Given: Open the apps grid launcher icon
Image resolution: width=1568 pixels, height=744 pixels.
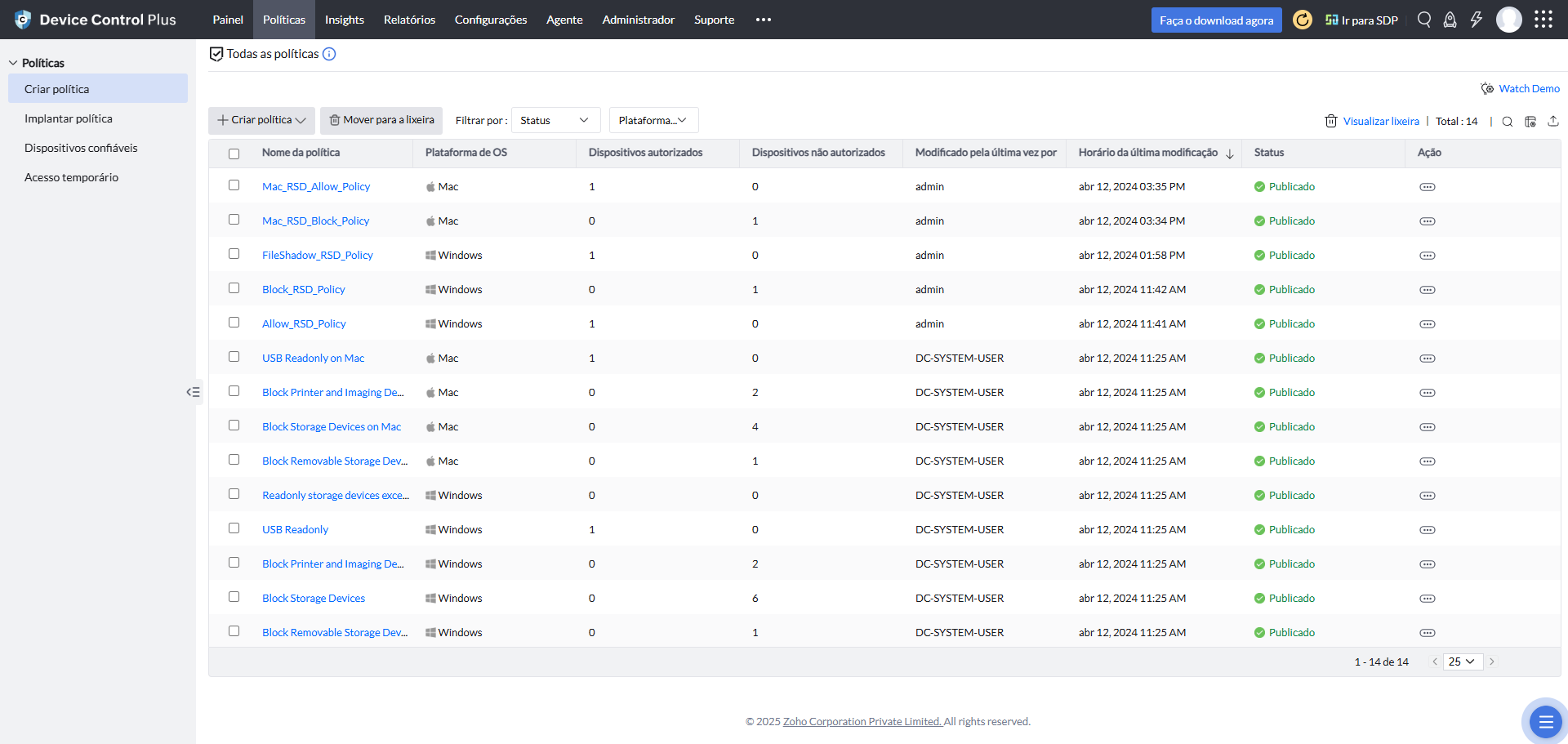Looking at the screenshot, I should [1543, 20].
